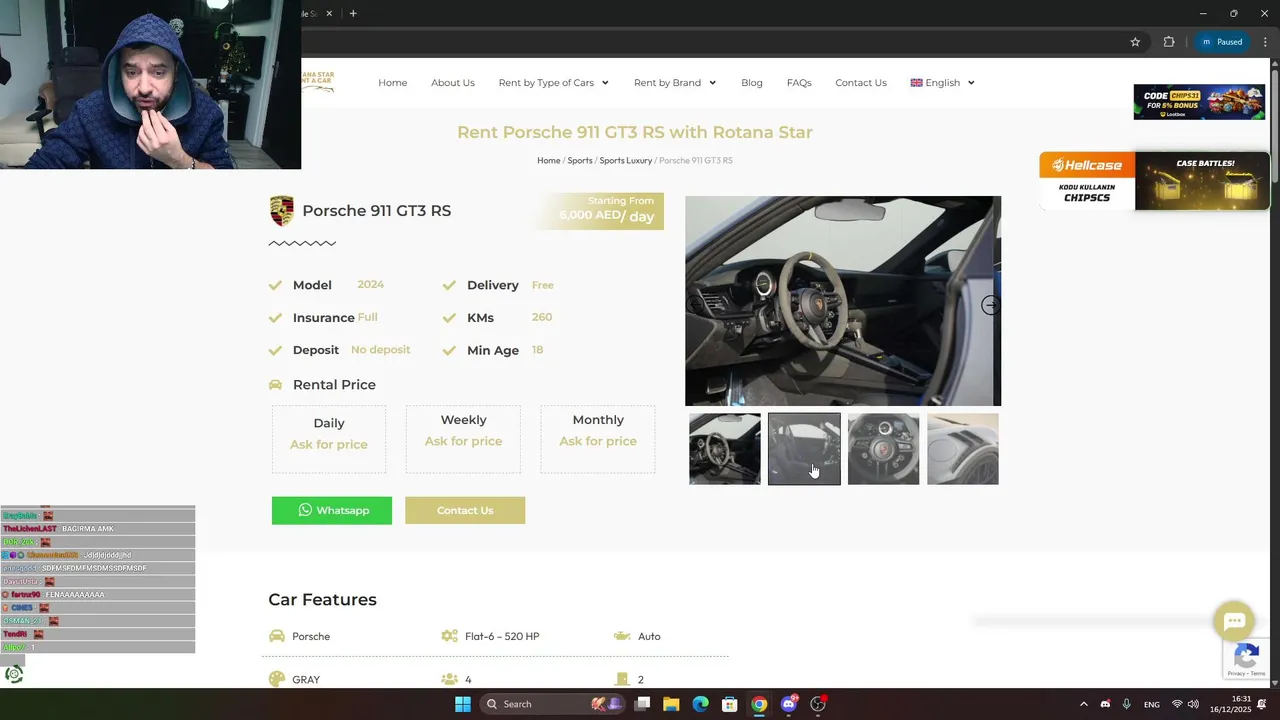Image resolution: width=1280 pixels, height=720 pixels.
Task: Open Task View in the taskbar
Action: click(x=642, y=704)
